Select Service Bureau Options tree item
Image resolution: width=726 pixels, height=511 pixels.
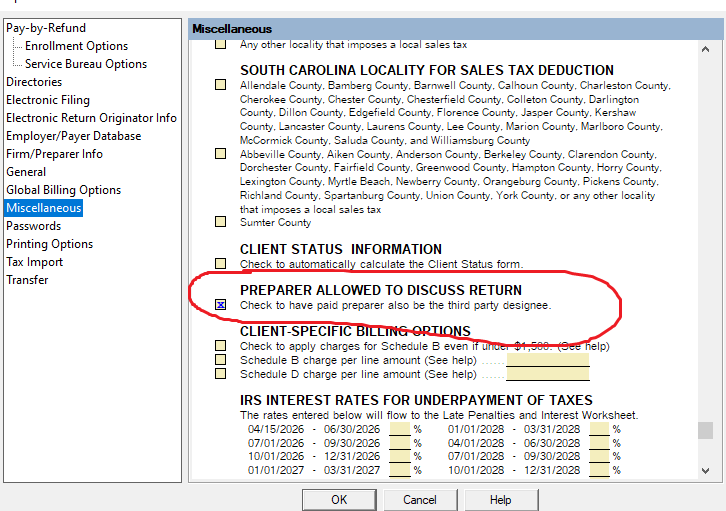[86, 64]
